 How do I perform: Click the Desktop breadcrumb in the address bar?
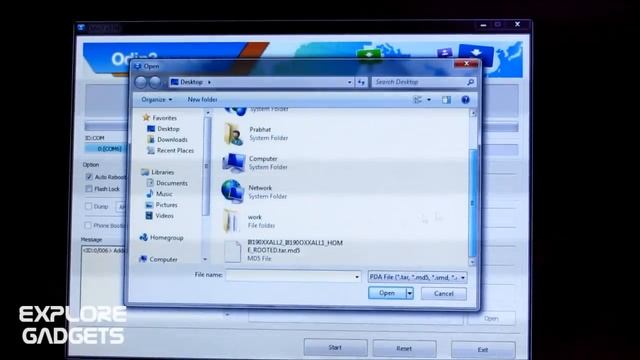click(x=191, y=82)
